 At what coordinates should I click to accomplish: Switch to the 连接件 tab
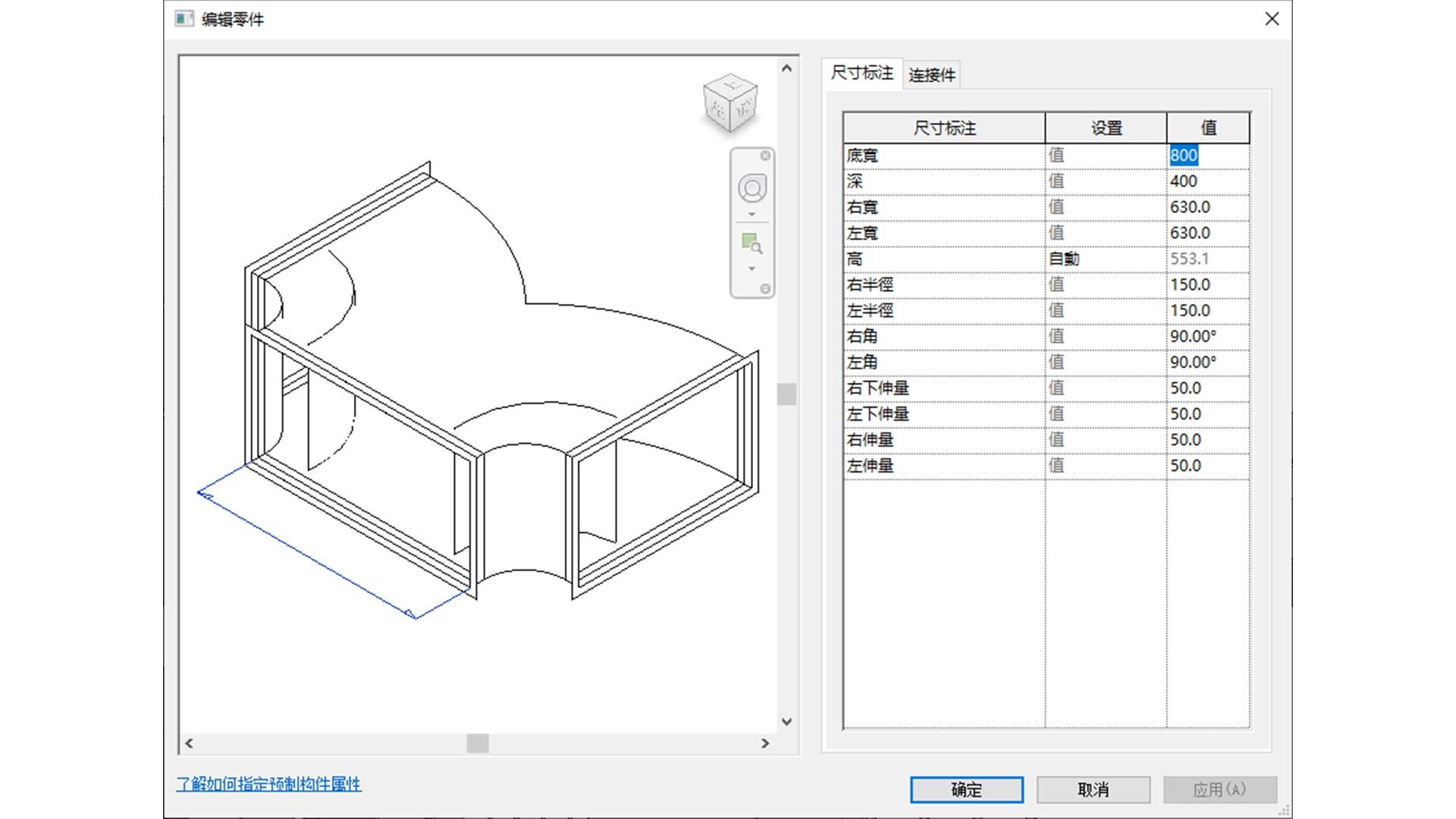931,74
